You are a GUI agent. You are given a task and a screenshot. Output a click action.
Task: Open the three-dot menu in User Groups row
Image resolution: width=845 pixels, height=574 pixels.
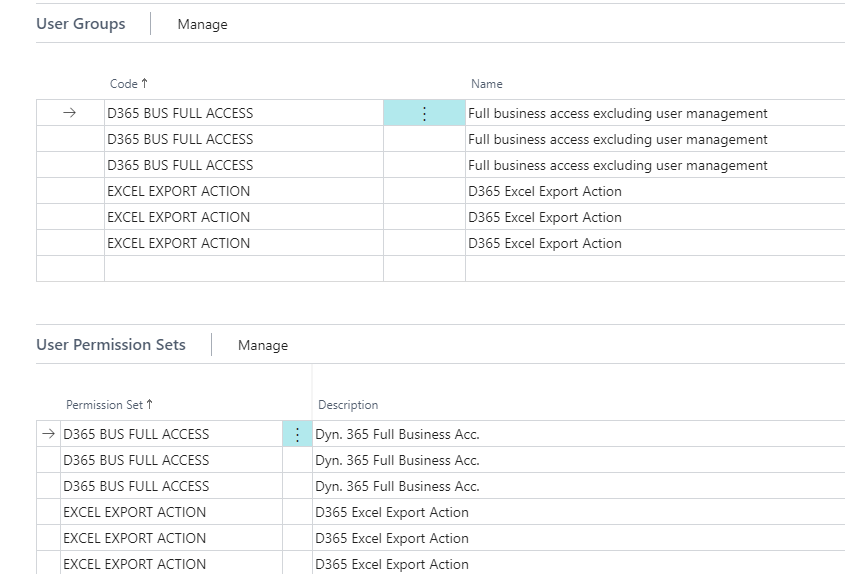point(424,113)
